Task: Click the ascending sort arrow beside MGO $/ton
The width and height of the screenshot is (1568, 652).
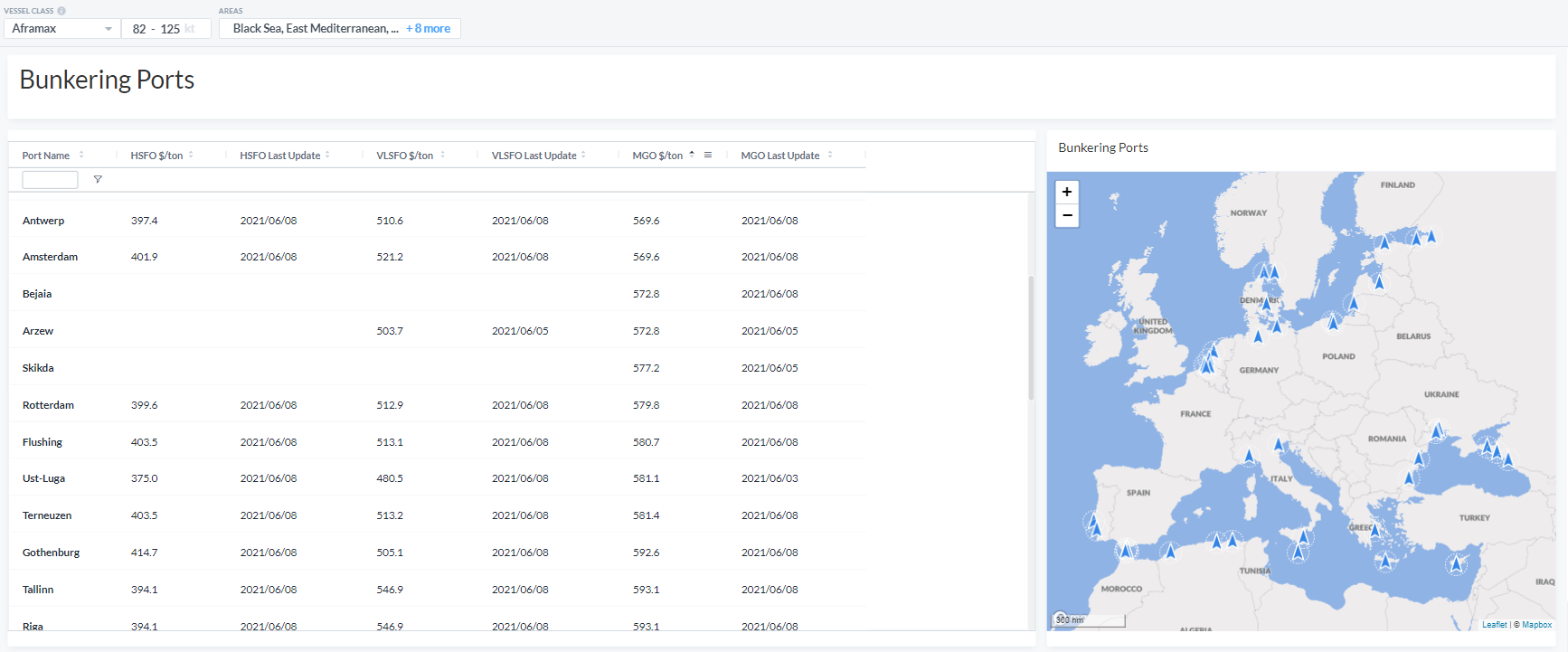Action: (x=692, y=154)
